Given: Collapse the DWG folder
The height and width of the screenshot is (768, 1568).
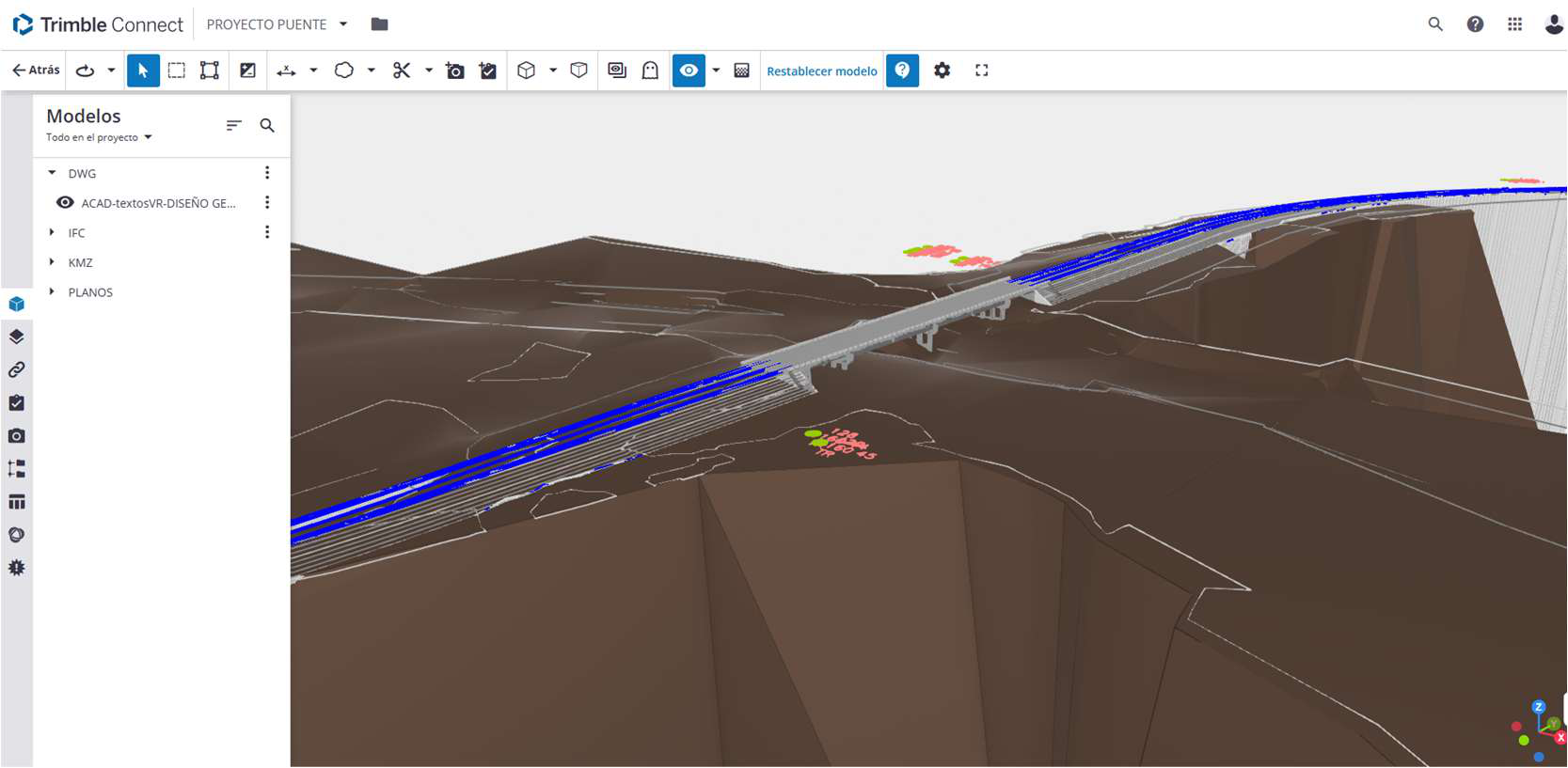Looking at the screenshot, I should pyautogui.click(x=52, y=173).
